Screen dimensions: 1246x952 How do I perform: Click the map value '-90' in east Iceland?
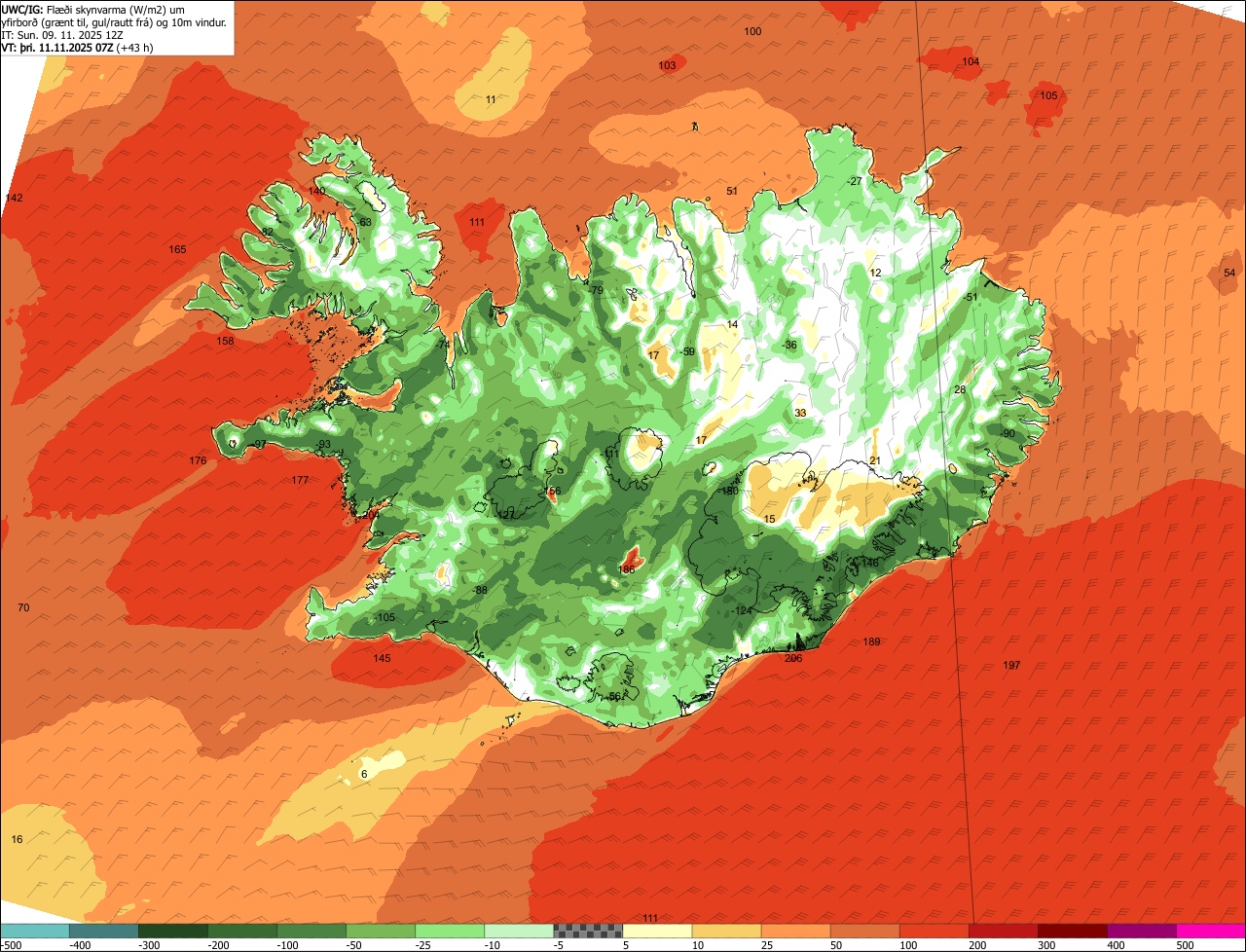click(1008, 433)
